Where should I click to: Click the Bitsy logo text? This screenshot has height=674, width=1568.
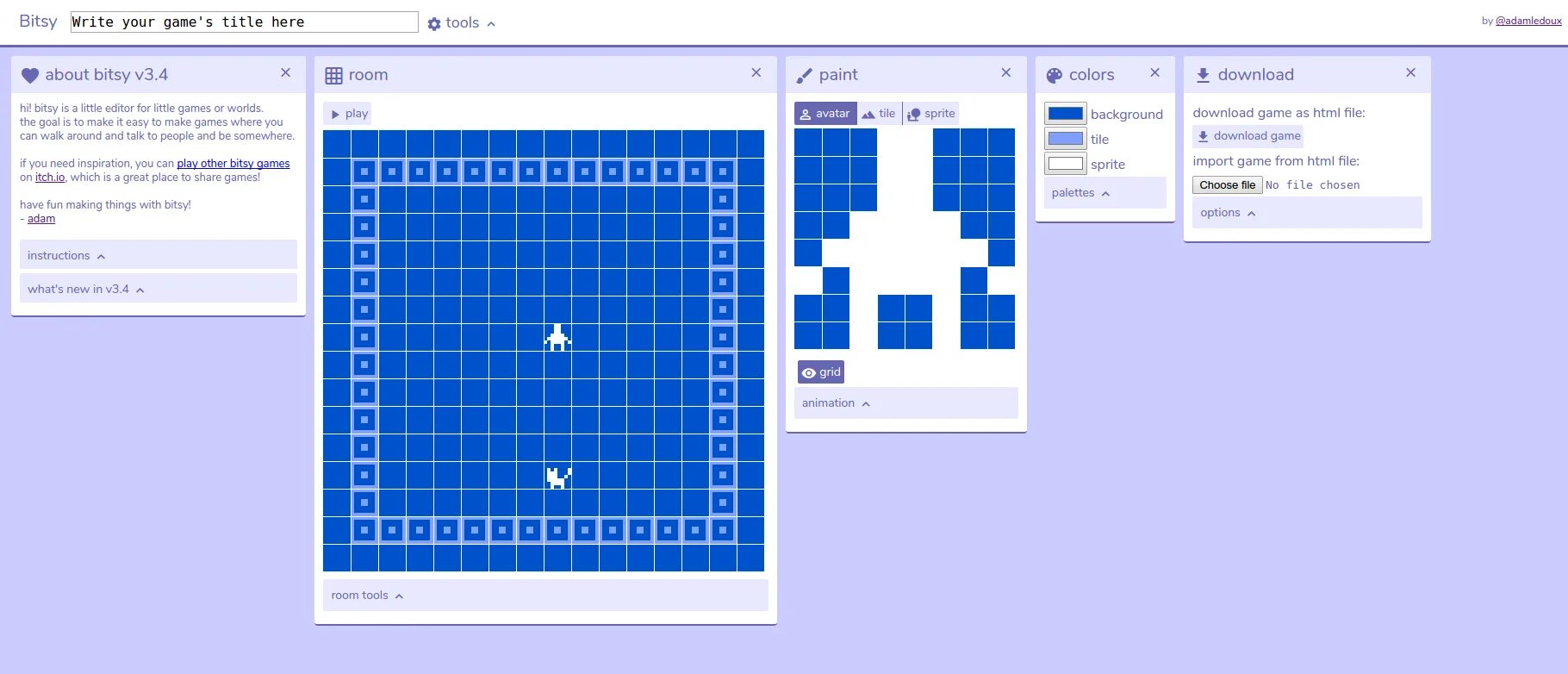[x=38, y=22]
